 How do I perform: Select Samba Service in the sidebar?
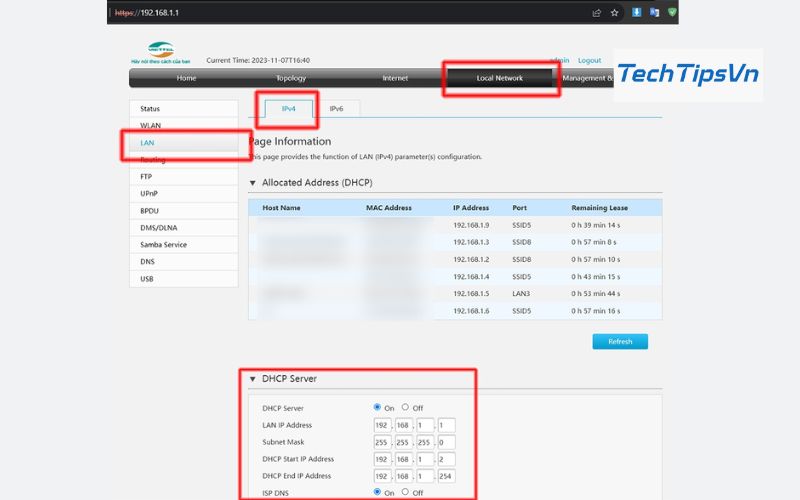[163, 245]
